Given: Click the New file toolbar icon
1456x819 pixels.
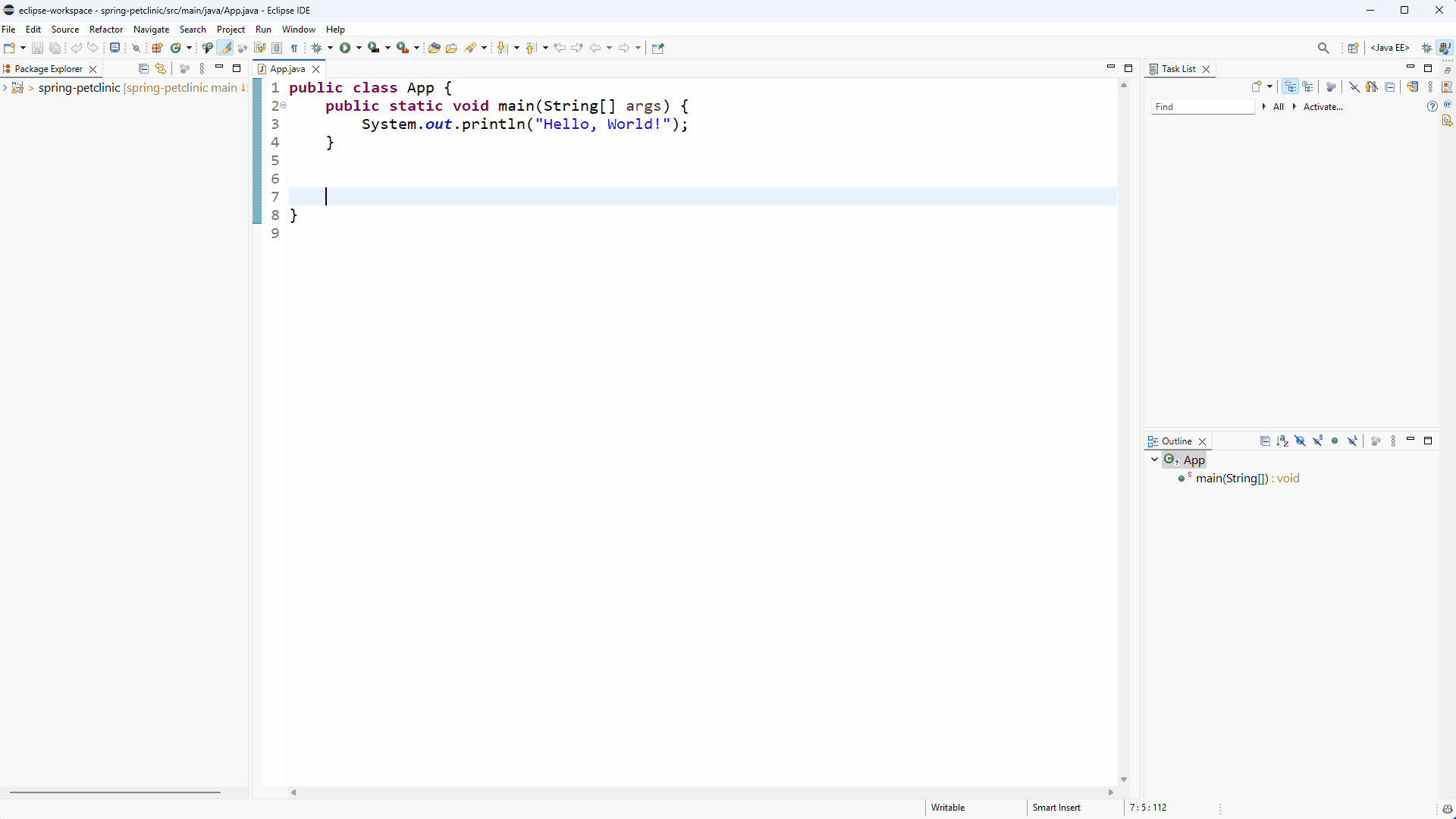Looking at the screenshot, I should [9, 48].
